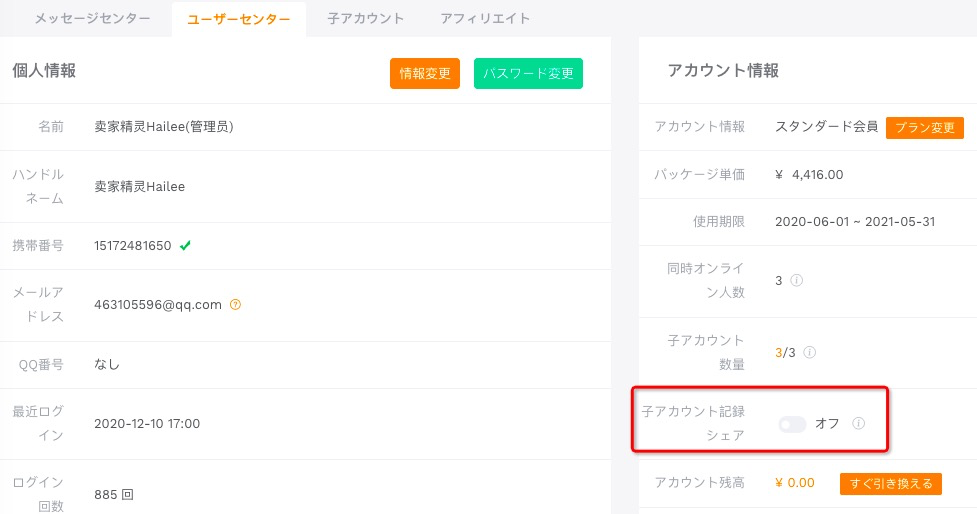This screenshot has height=514, width=977.
Task: Click the オフ status label
Action: point(827,424)
